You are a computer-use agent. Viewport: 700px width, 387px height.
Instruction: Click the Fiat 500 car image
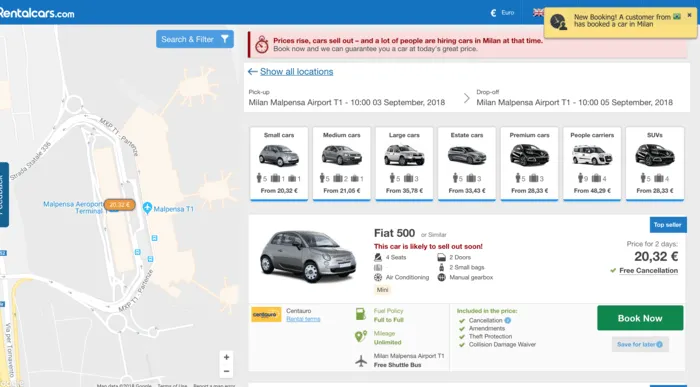point(308,257)
